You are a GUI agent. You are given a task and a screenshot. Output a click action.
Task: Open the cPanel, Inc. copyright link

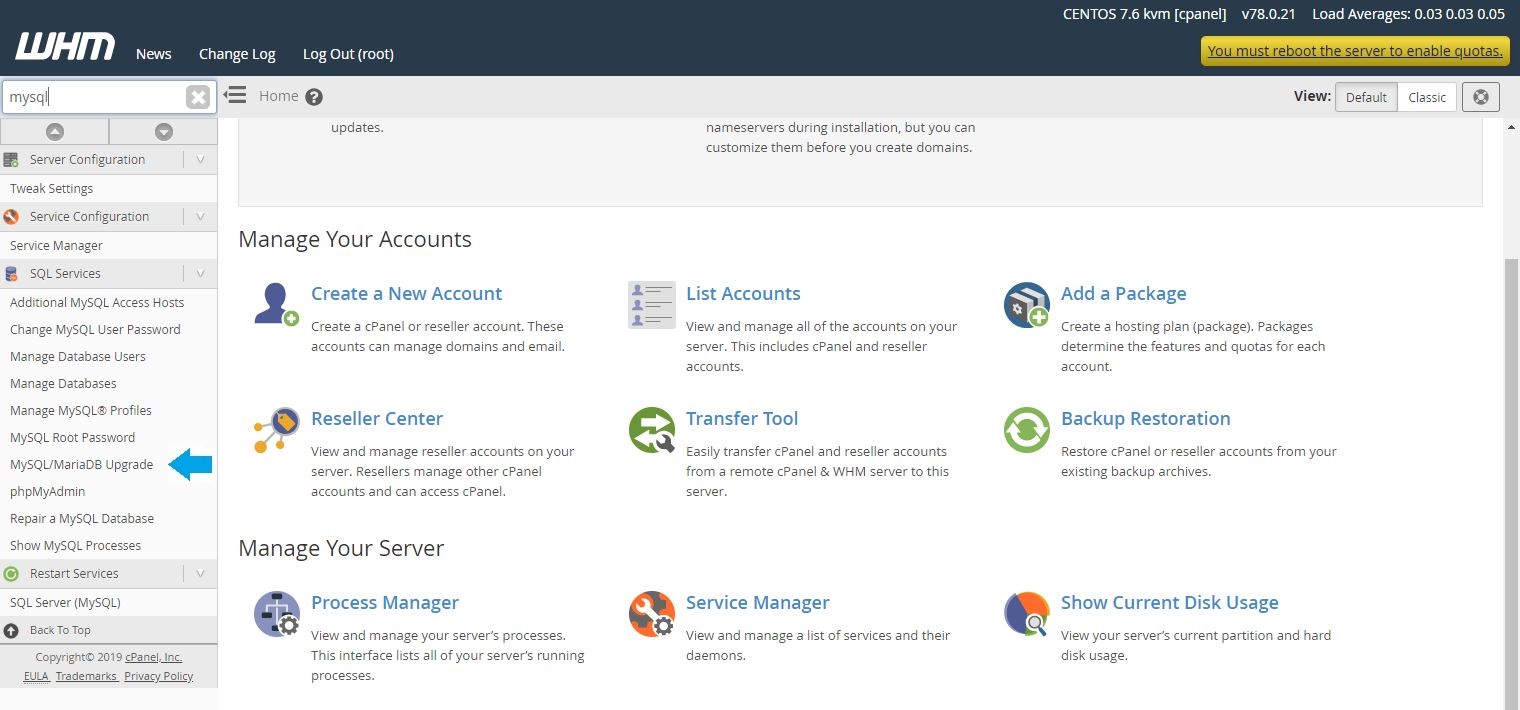[x=154, y=658]
